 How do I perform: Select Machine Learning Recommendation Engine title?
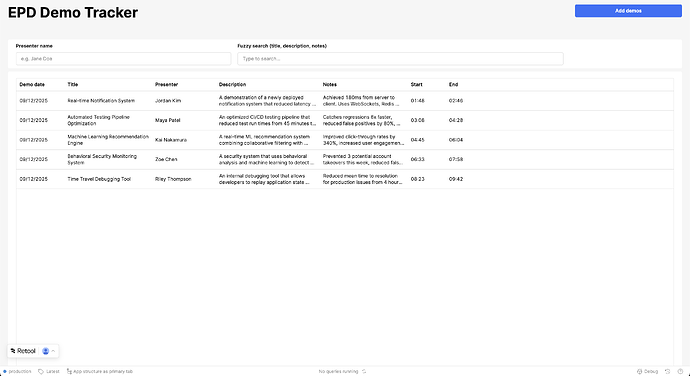[108, 140]
